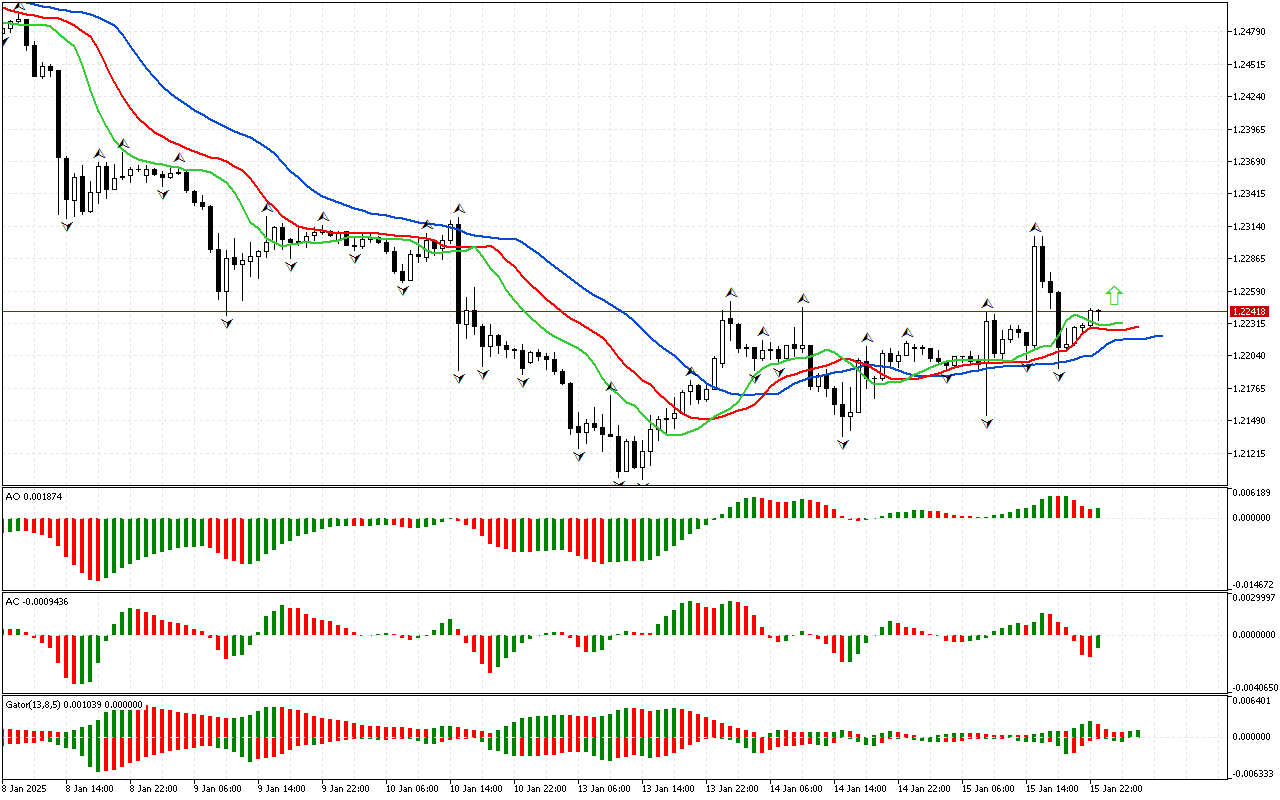Screen dimensions: 1280x800
Task: Click the 10 Jan 22:00 time label
Action: click(x=539, y=789)
